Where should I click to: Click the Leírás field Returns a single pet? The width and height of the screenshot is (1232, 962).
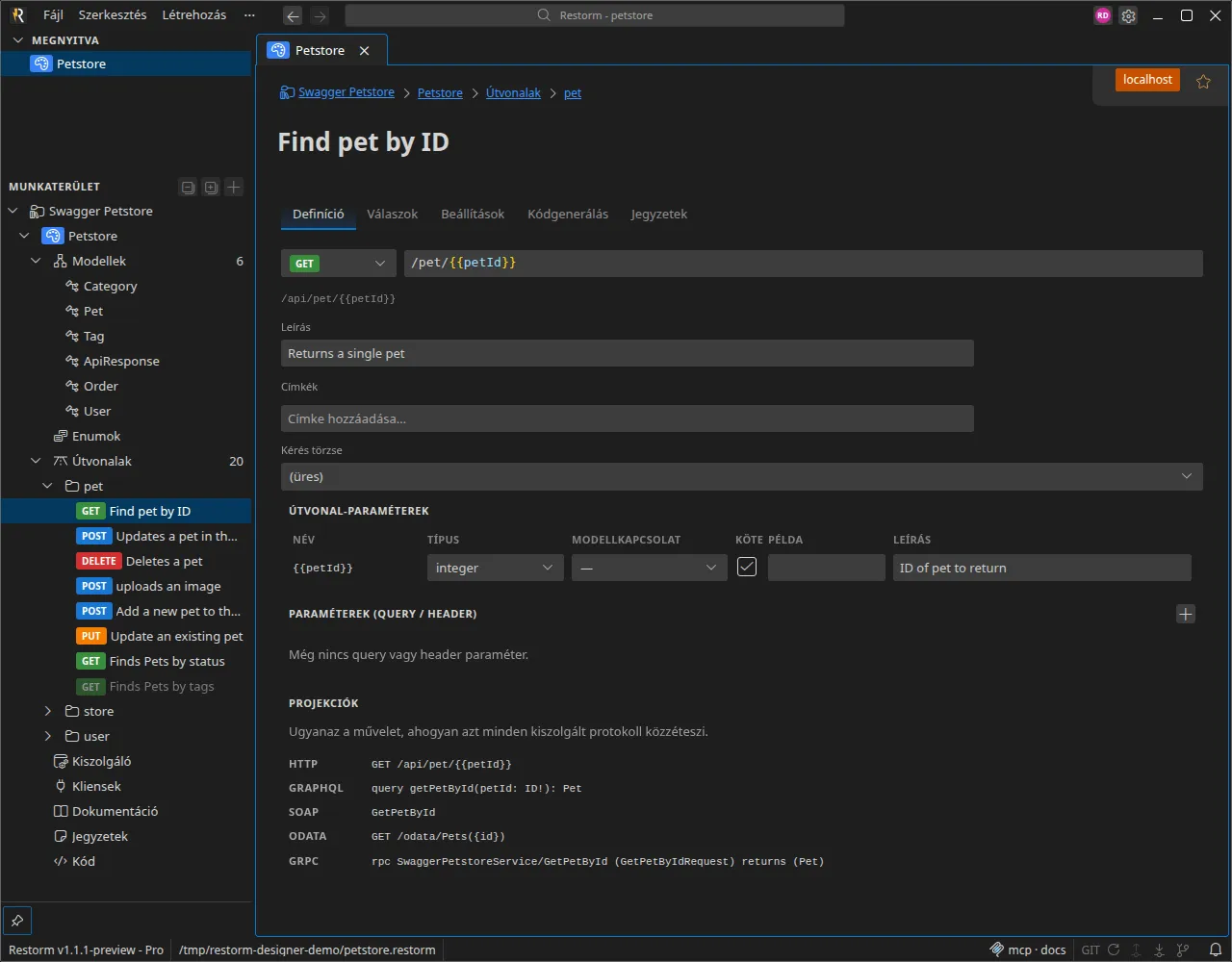pyautogui.click(x=628, y=353)
